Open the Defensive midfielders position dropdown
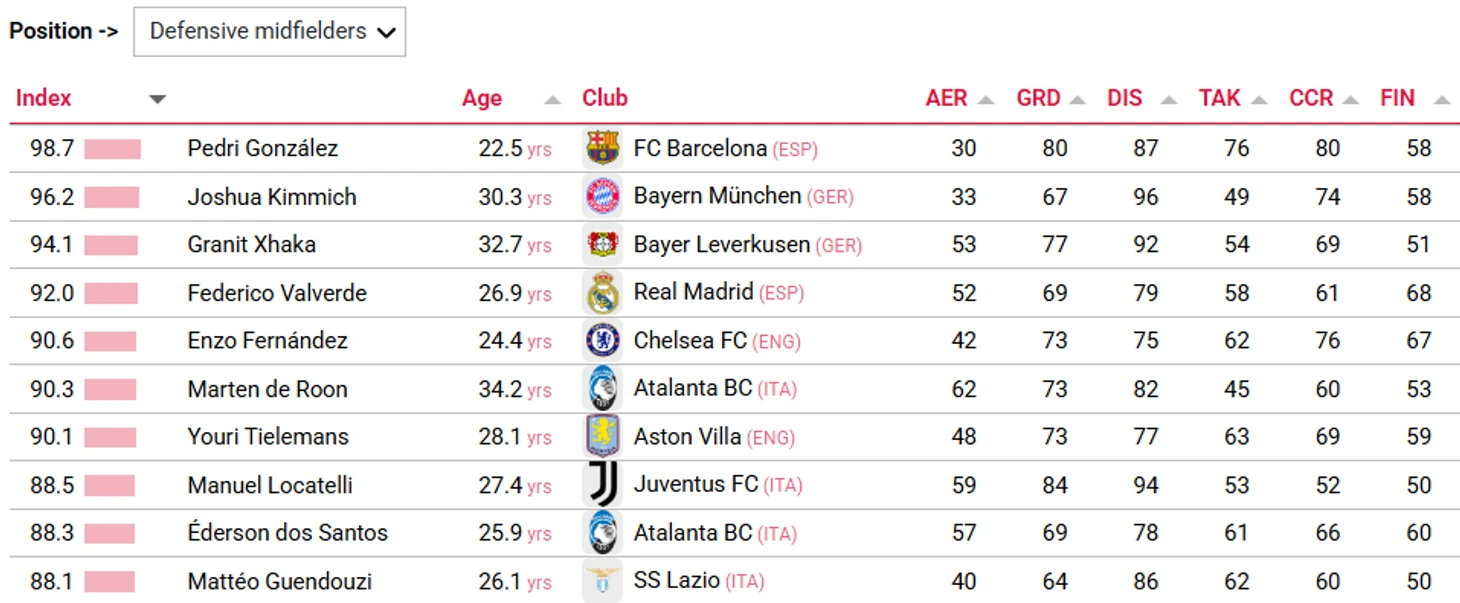The height and width of the screenshot is (603, 1460). tap(270, 32)
